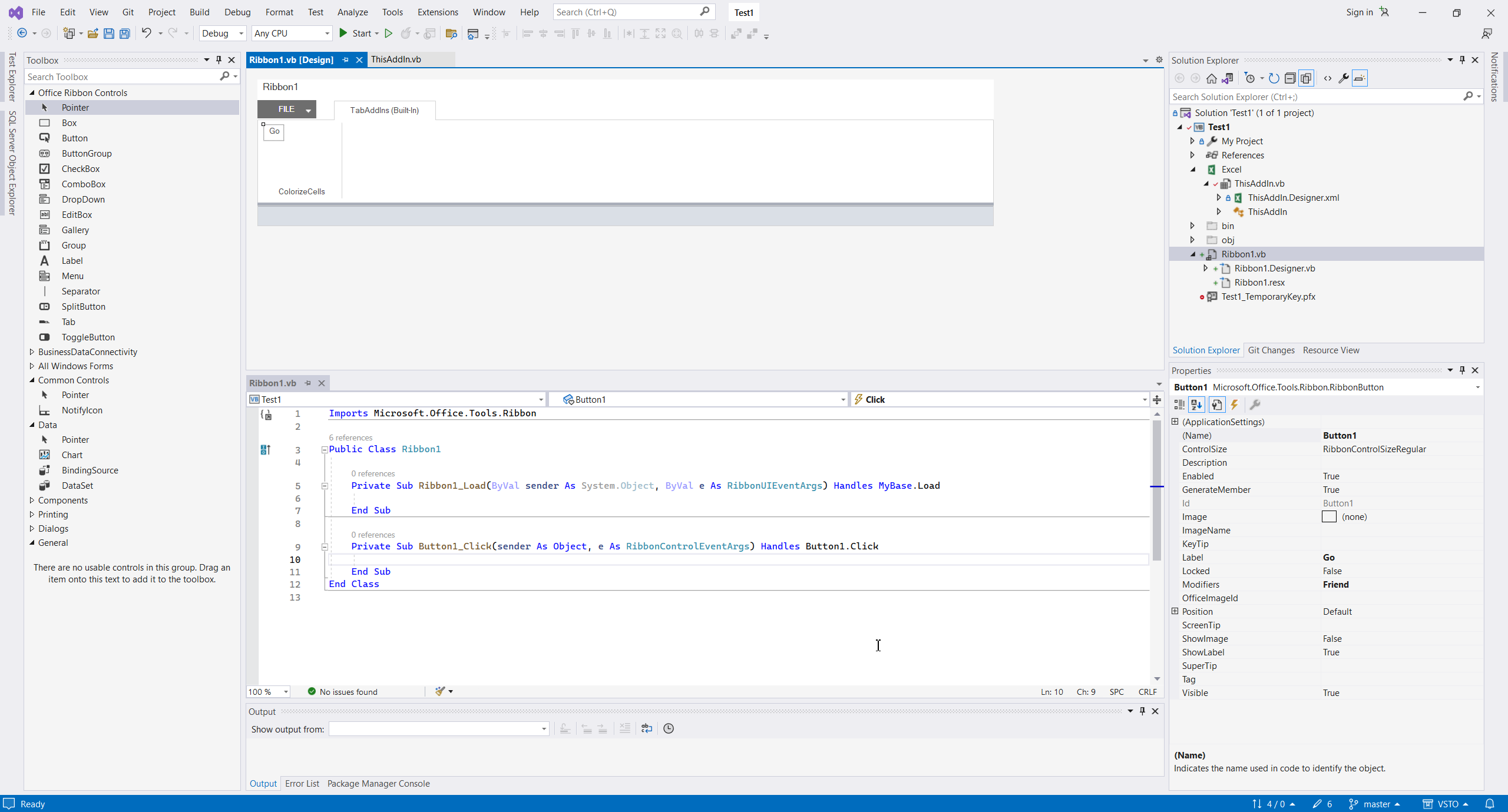Click Refresh in Solution Explorer toolbar
Viewport: 1508px width, 812px height.
coord(1274,78)
